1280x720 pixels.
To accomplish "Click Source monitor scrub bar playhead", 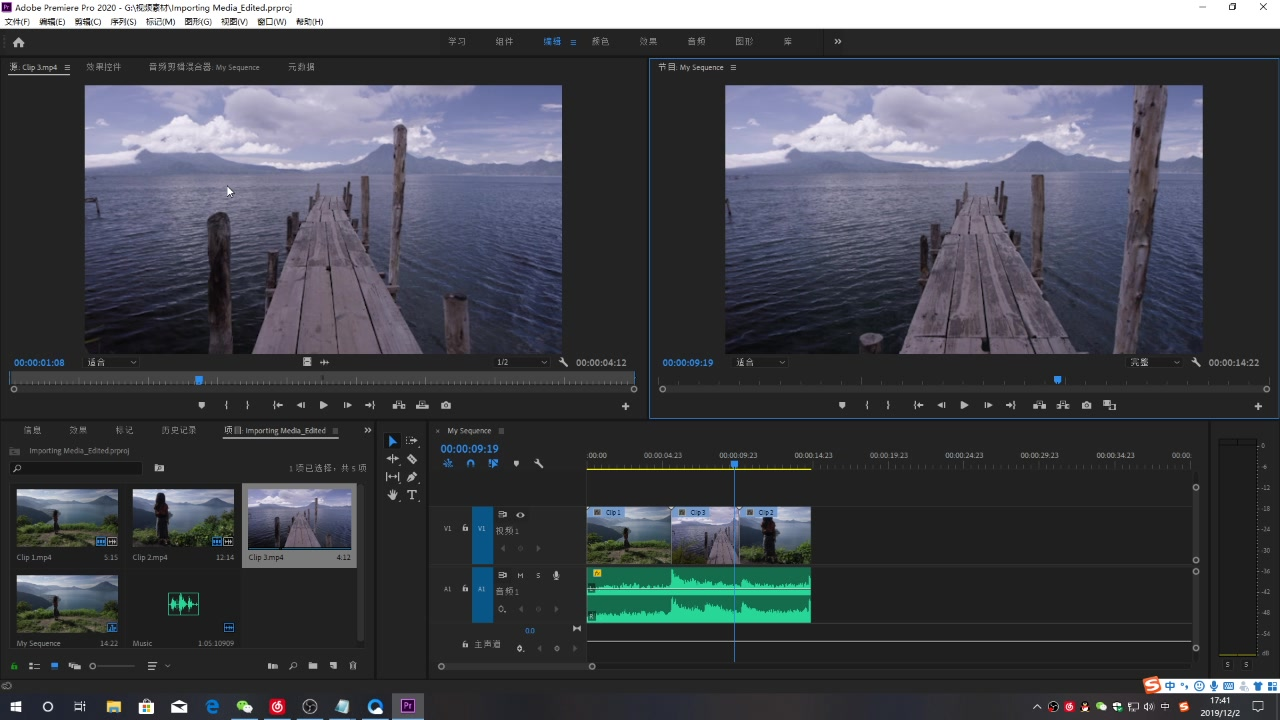I will [x=199, y=380].
